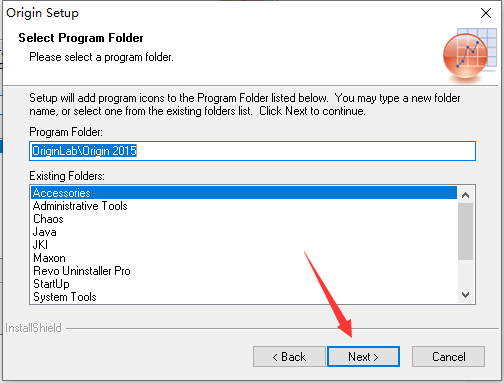Click the folder list scroll up arrow
Viewport: 504px width, 383px height.
[x=466, y=195]
